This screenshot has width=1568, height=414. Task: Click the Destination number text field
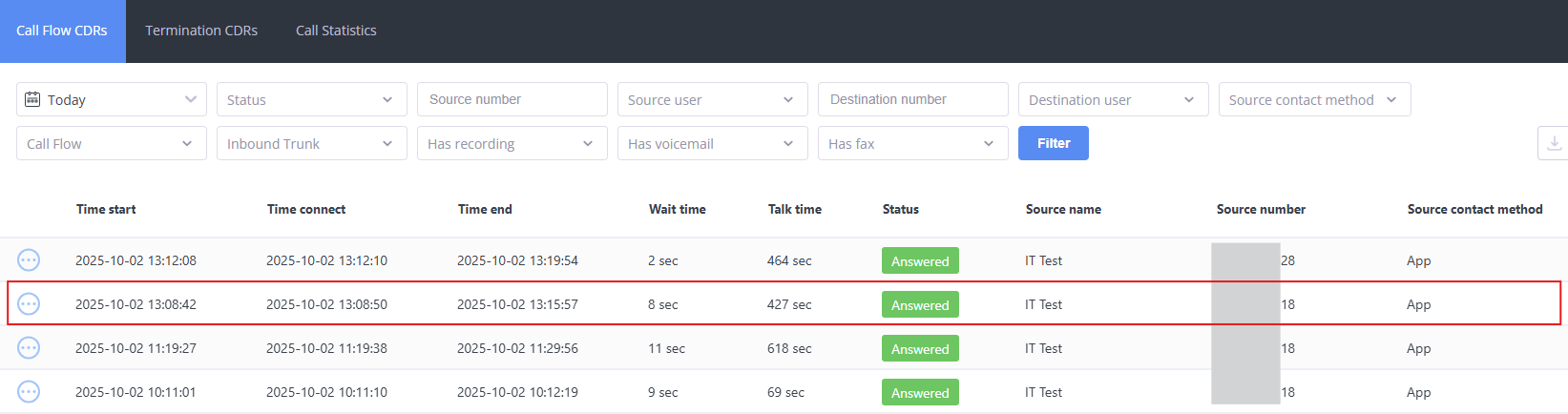[912, 99]
